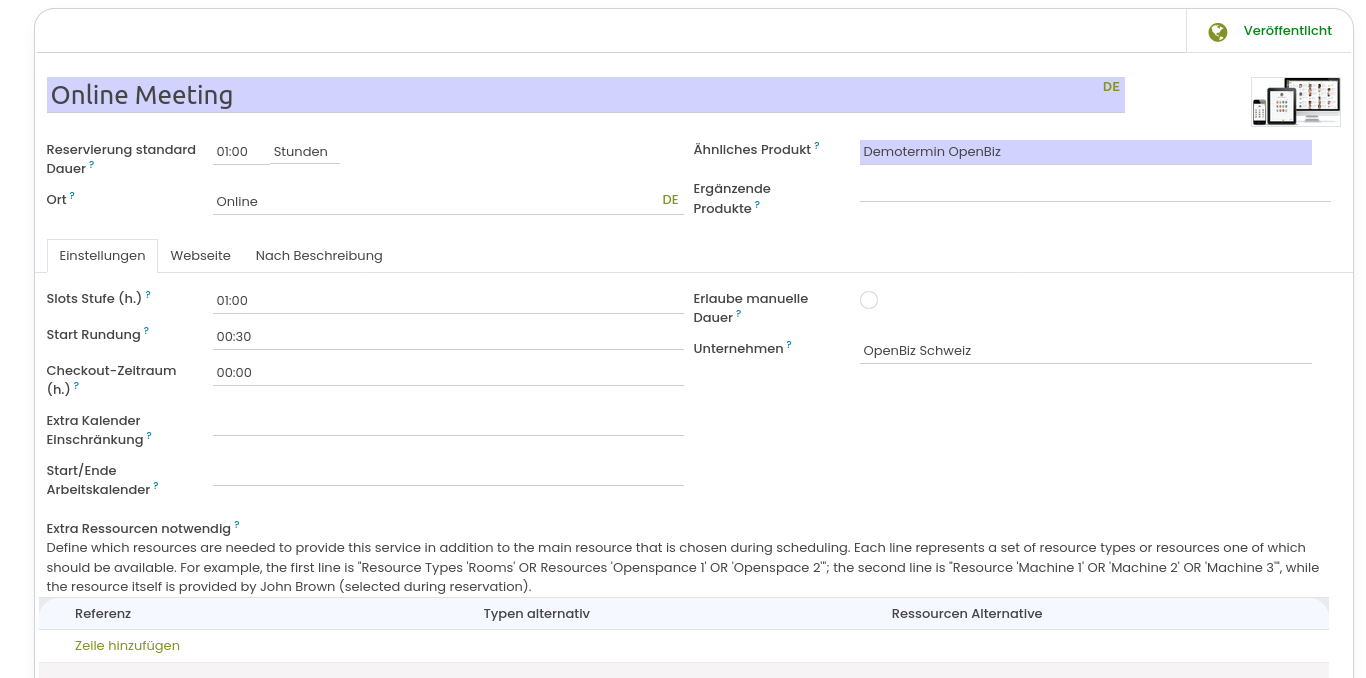Viewport: 1366px width, 678px height.
Task: Open the Unternehmen dropdown with OpenBiz Schweiz
Action: tap(1085, 351)
